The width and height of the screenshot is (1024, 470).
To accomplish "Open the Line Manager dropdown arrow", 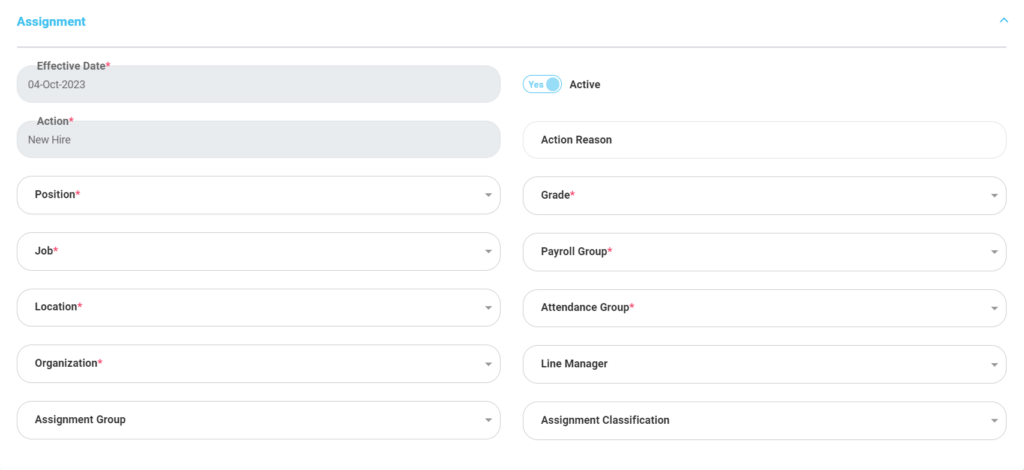I will coord(994,364).
